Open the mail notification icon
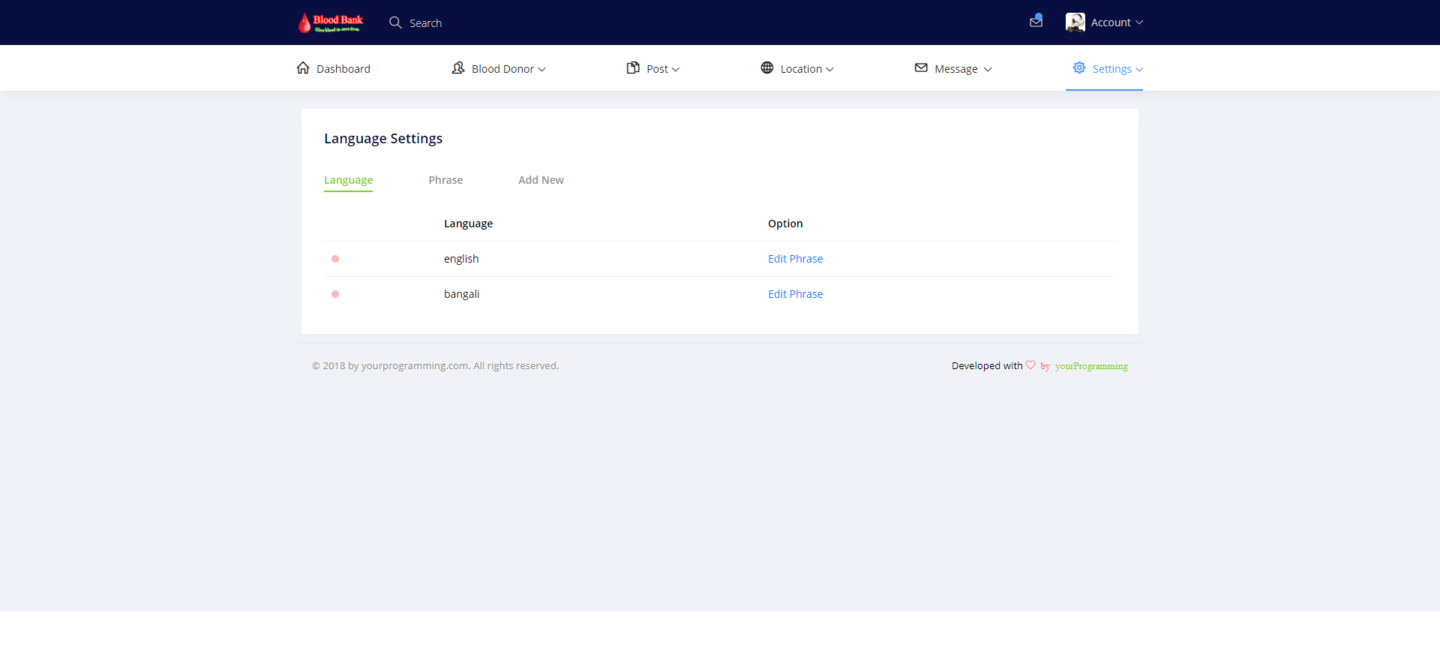Screen dimensions: 1440x667 pyautogui.click(x=1036, y=21)
